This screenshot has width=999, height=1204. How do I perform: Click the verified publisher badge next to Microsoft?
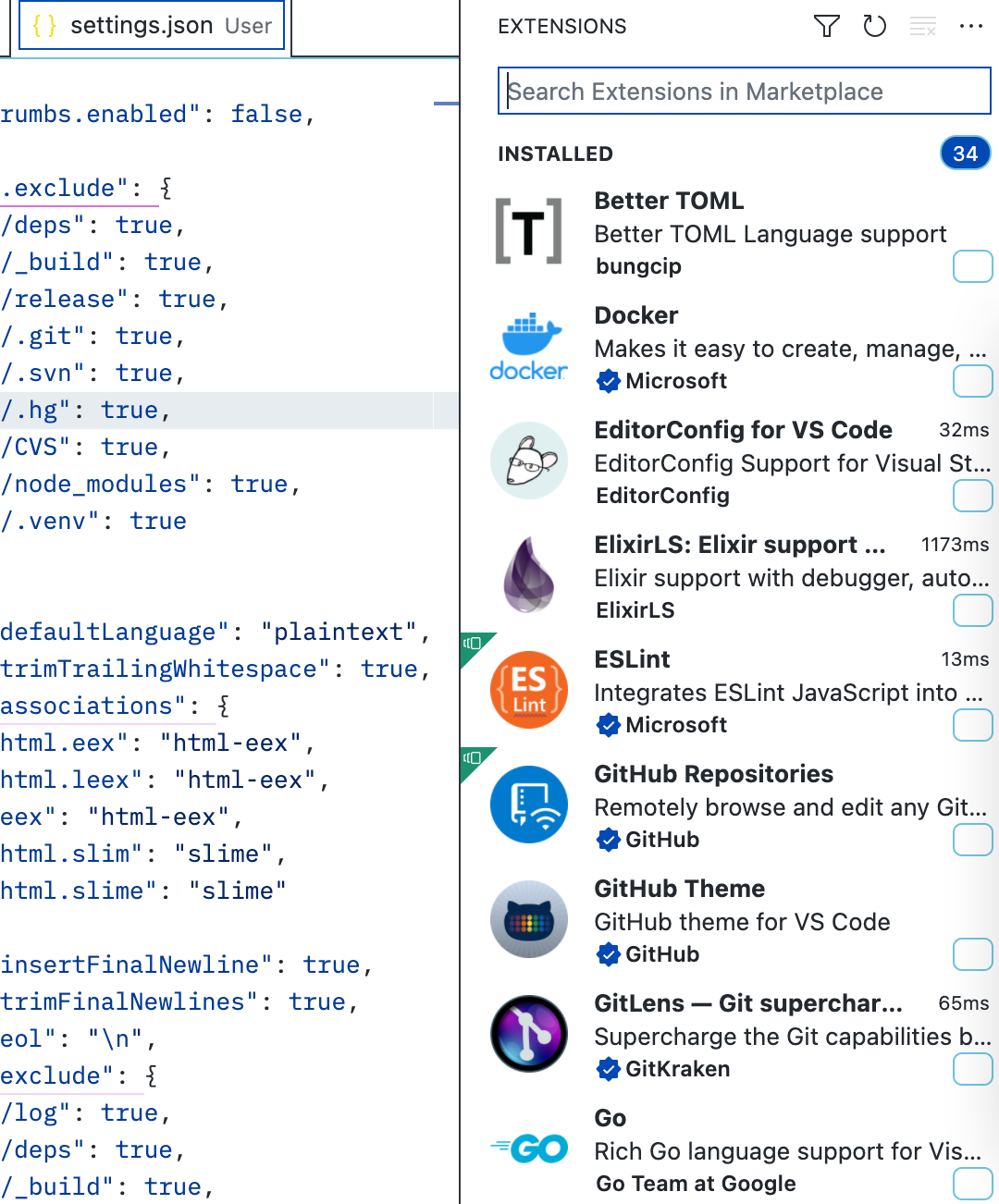(609, 381)
